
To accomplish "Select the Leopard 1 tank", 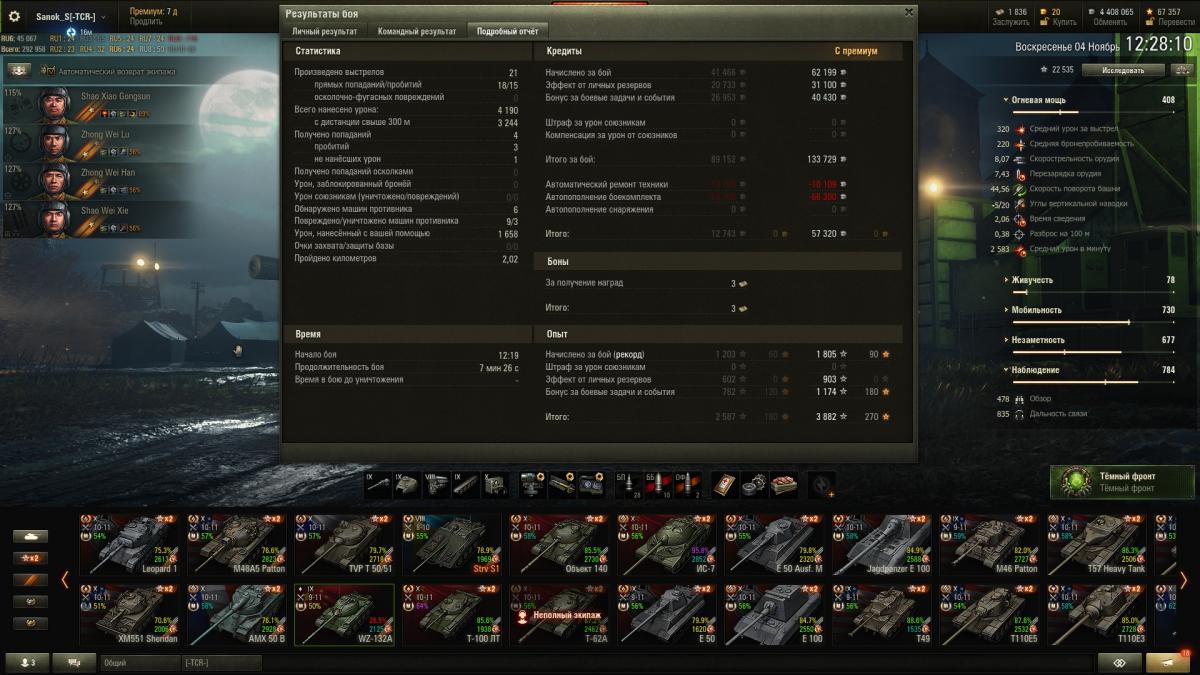I will coord(131,544).
